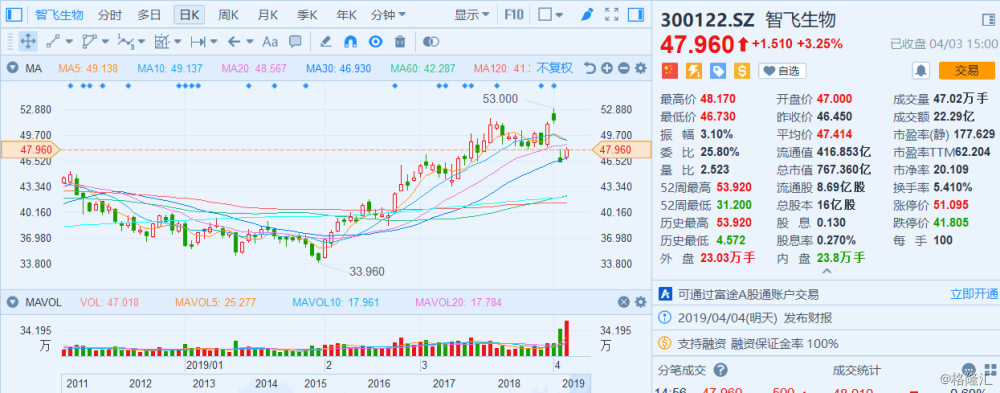Select the wave pattern drawing tool

(x=125, y=42)
